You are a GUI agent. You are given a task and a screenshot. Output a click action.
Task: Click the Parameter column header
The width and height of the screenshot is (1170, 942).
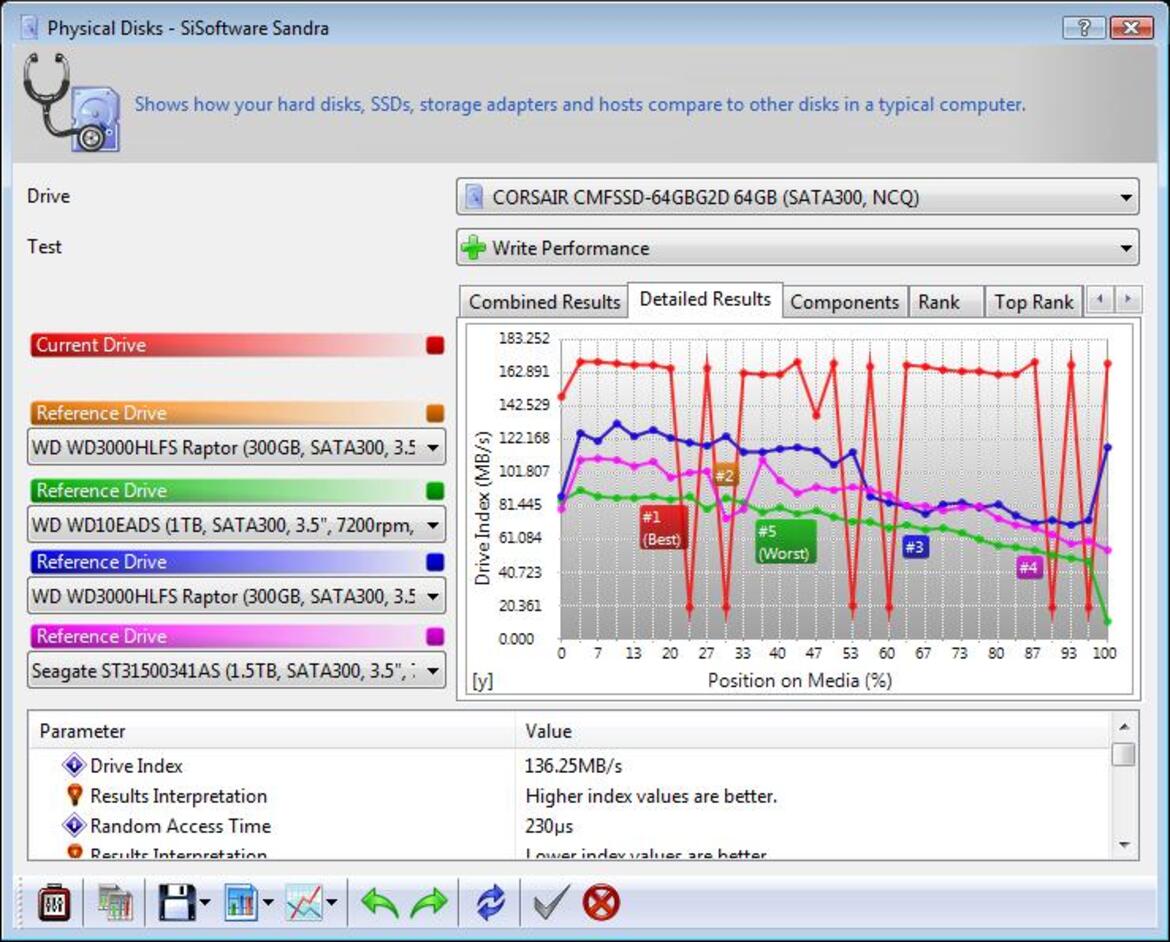(x=272, y=731)
